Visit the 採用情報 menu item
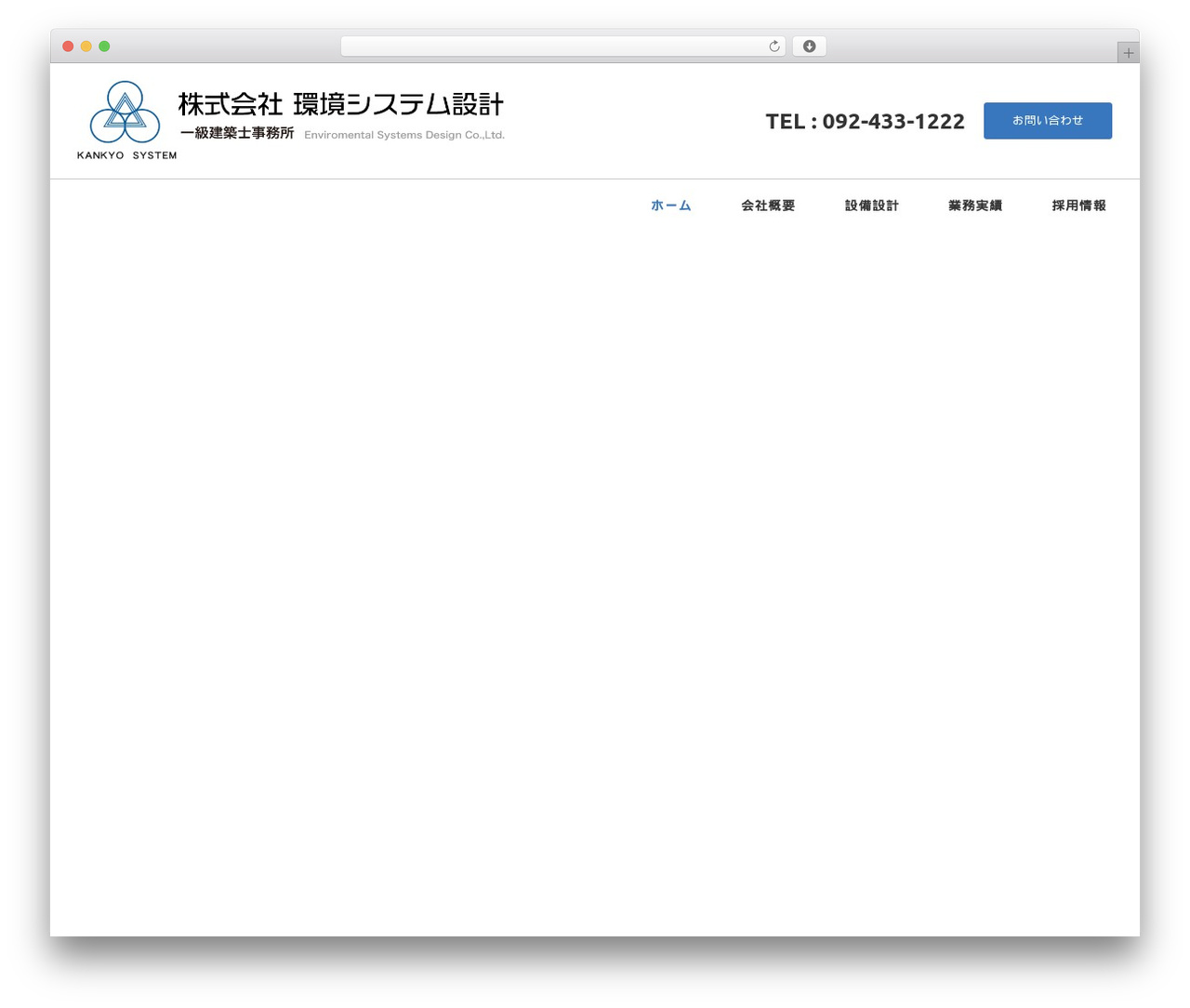Image resolution: width=1190 pixels, height=1008 pixels. [x=1079, y=206]
